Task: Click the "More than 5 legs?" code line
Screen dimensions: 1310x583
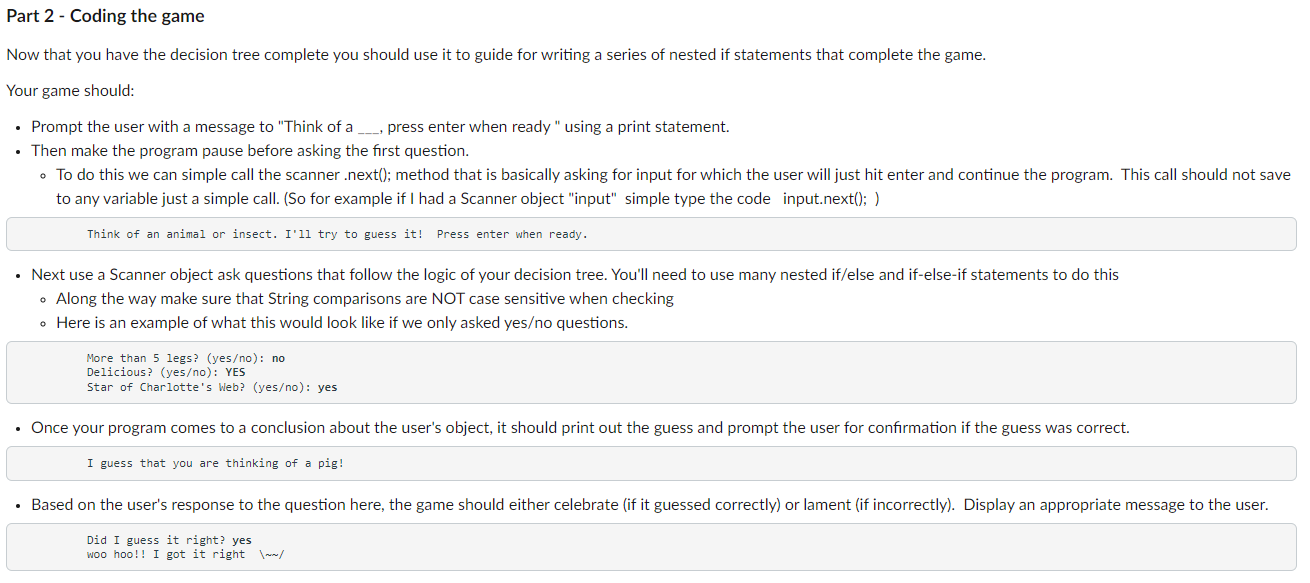Action: (186, 358)
